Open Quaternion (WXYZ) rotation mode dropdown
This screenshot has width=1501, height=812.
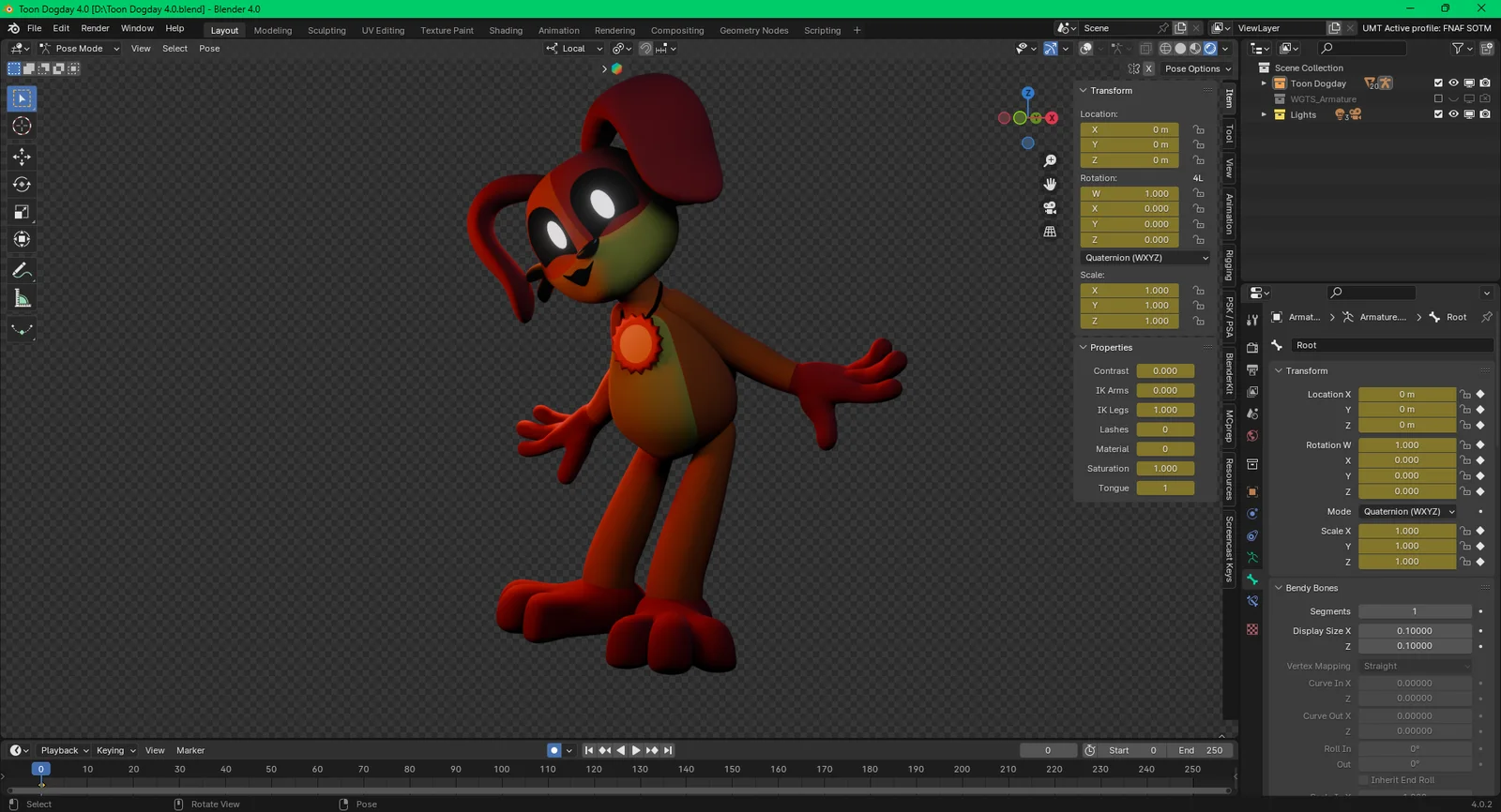(x=1145, y=258)
